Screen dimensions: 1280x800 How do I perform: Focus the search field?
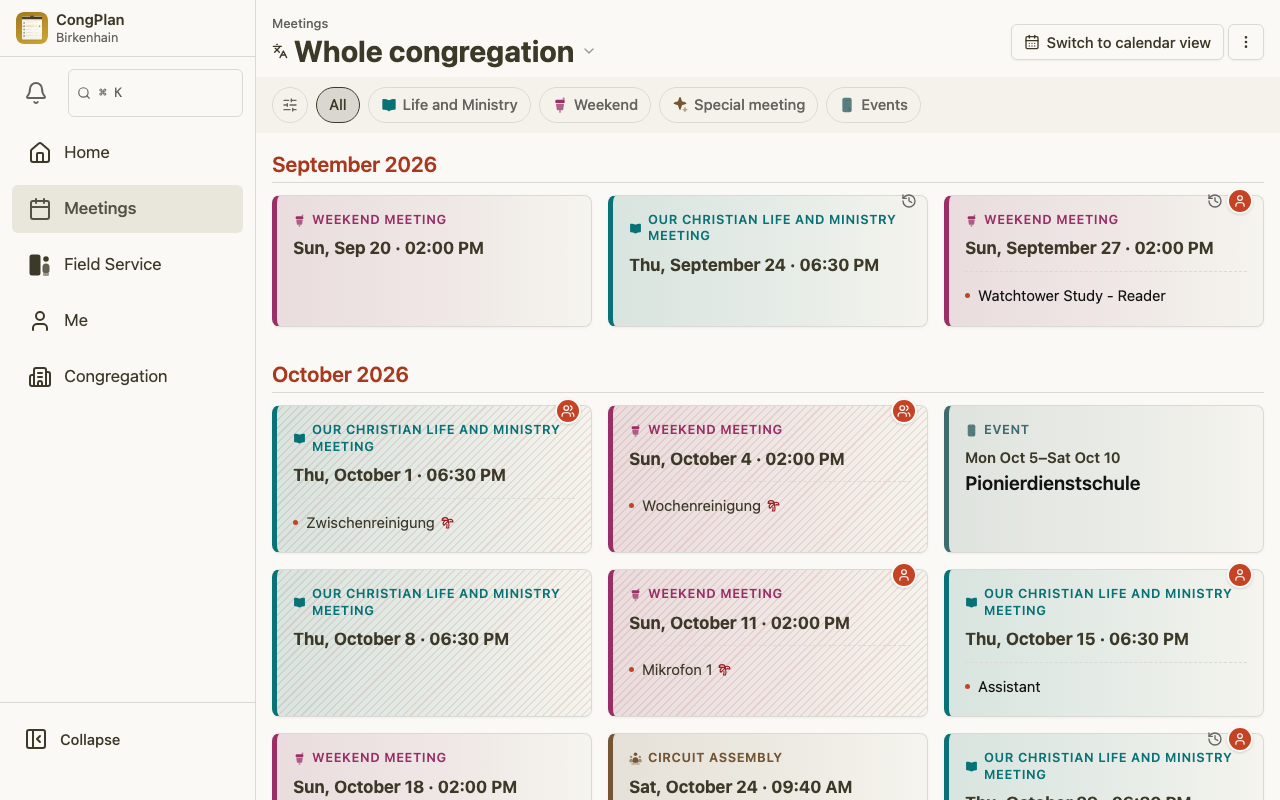(155, 93)
